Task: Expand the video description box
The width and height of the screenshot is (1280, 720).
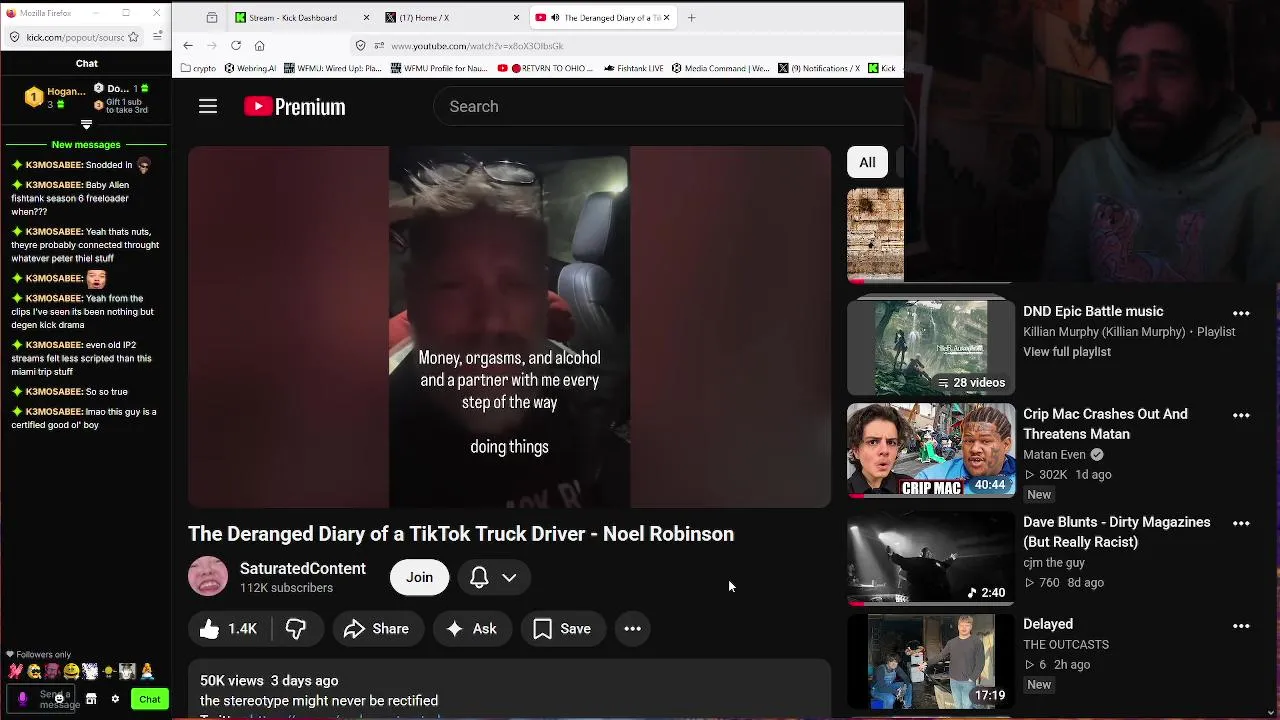Action: [x=510, y=690]
